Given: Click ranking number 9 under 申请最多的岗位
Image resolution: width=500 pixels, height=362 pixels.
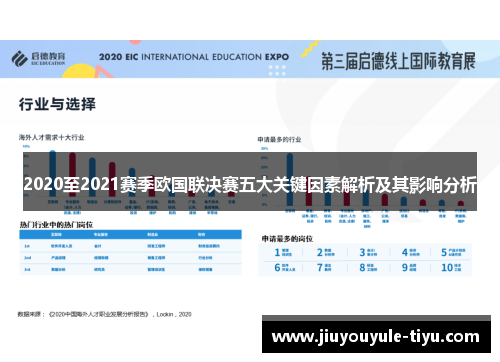Looking at the screenshot, I should [x=405, y=267].
